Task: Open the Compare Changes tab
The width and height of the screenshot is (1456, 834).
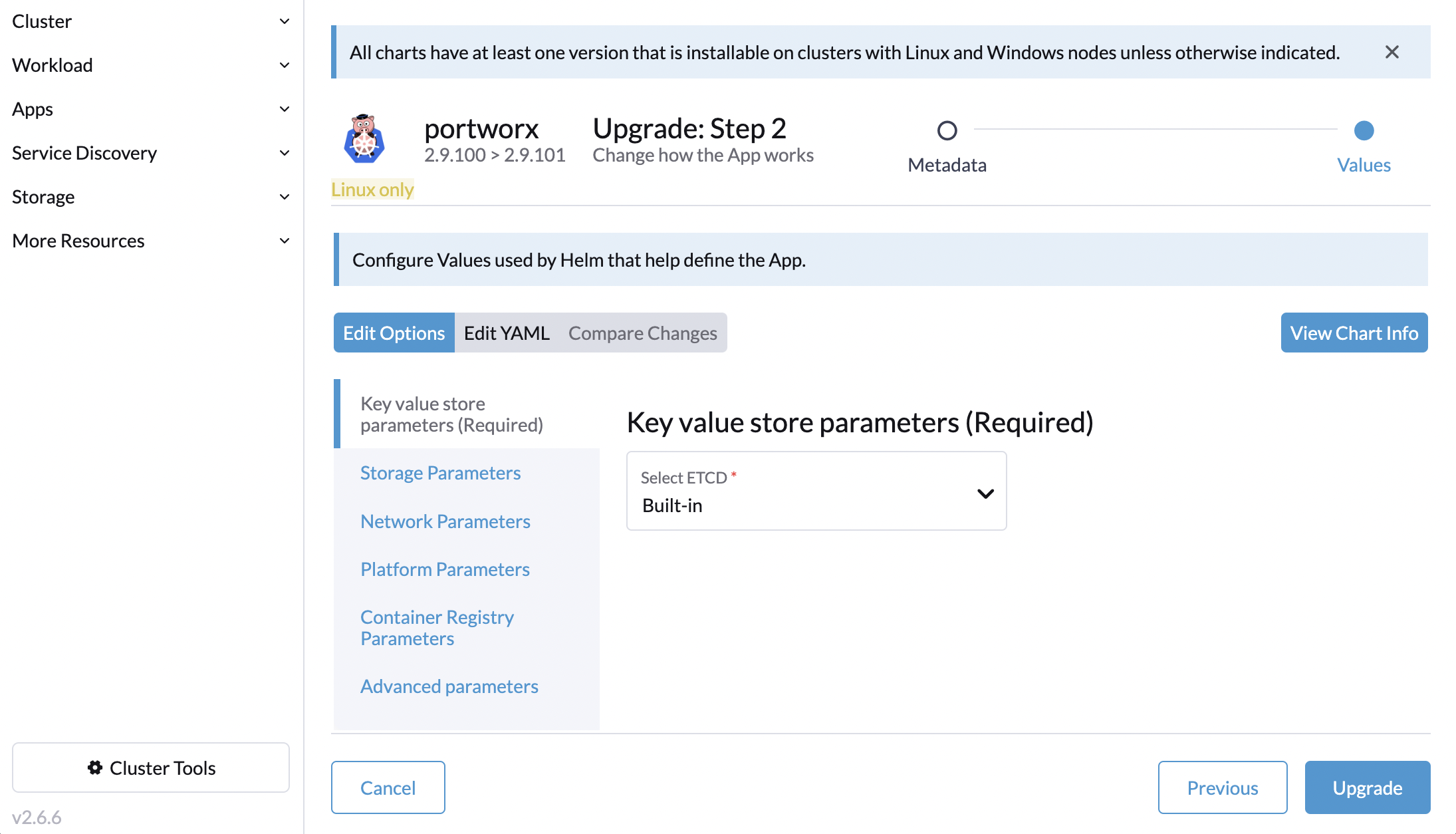Action: [x=643, y=333]
